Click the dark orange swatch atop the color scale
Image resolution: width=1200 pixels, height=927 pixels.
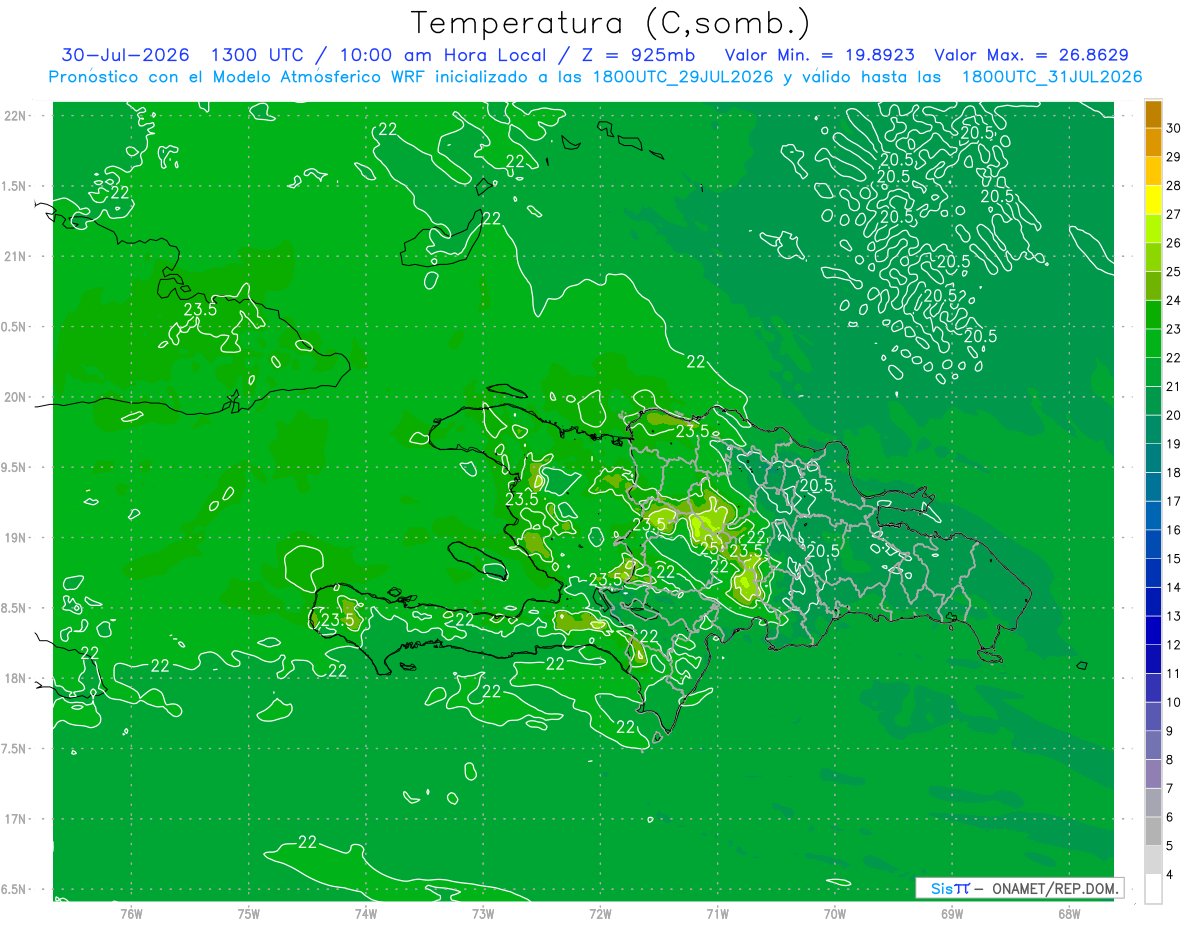tap(1153, 114)
